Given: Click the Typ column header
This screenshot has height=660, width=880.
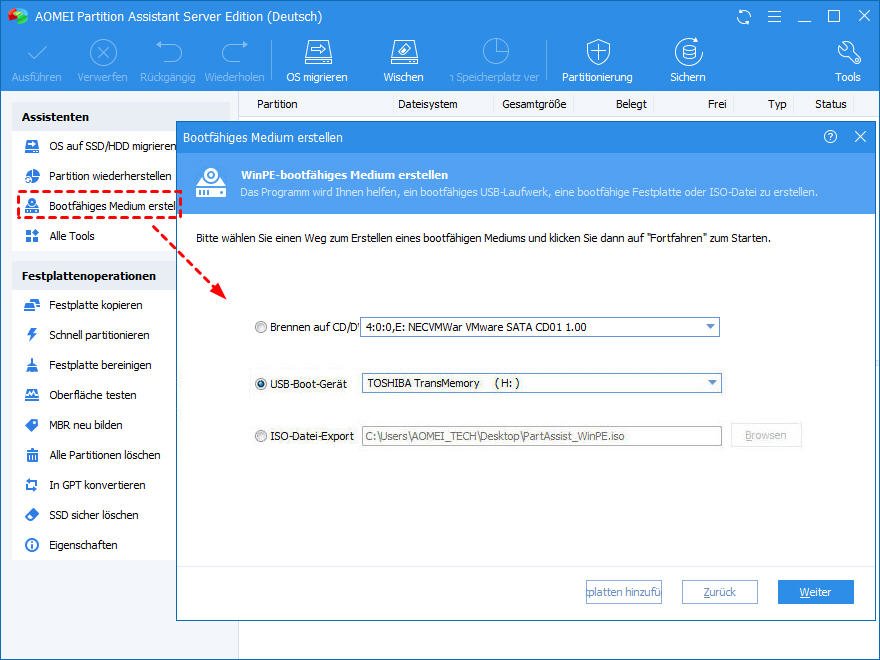Looking at the screenshot, I should point(777,104).
